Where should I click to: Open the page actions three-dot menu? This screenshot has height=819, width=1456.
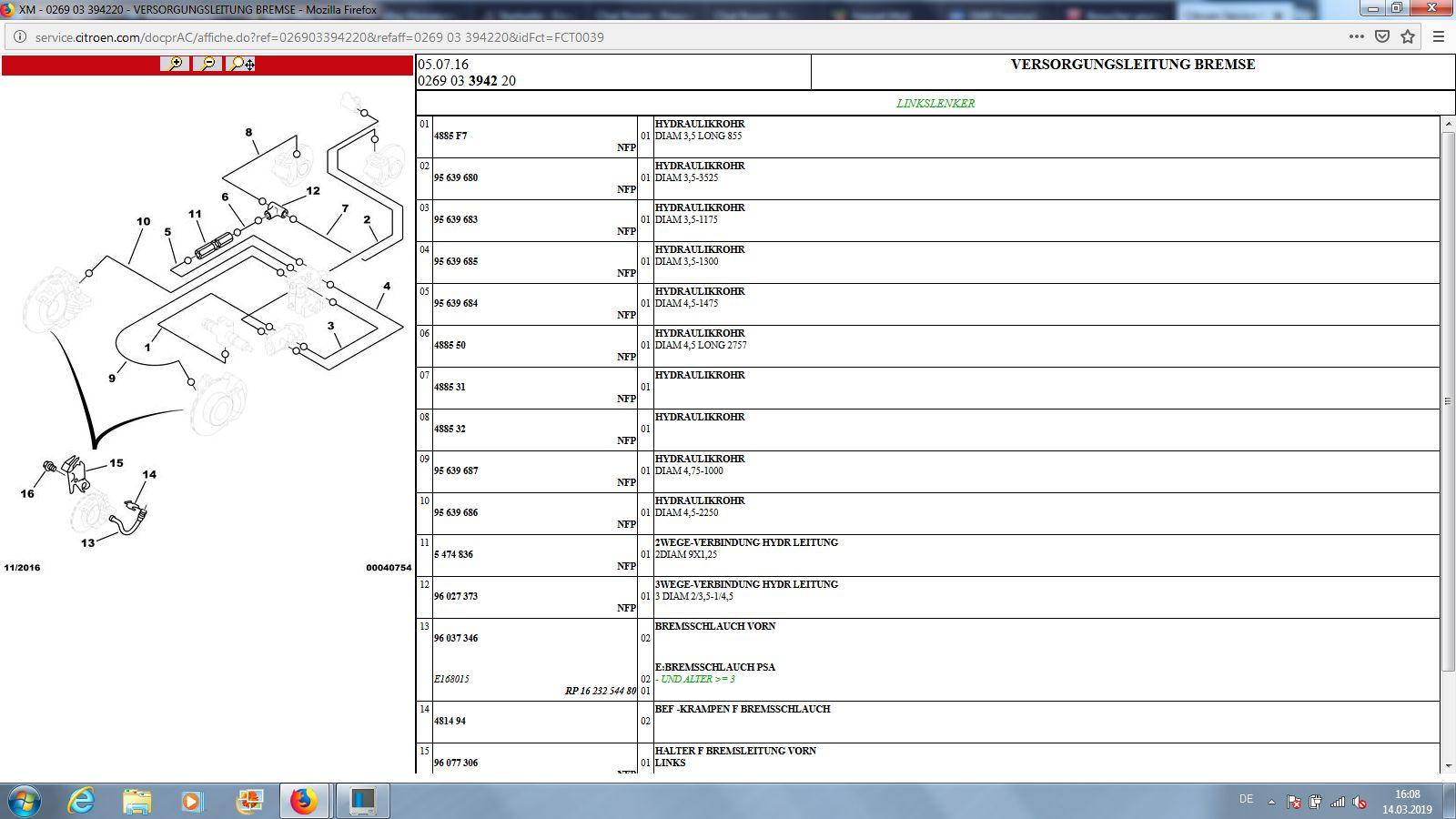pyautogui.click(x=1356, y=37)
